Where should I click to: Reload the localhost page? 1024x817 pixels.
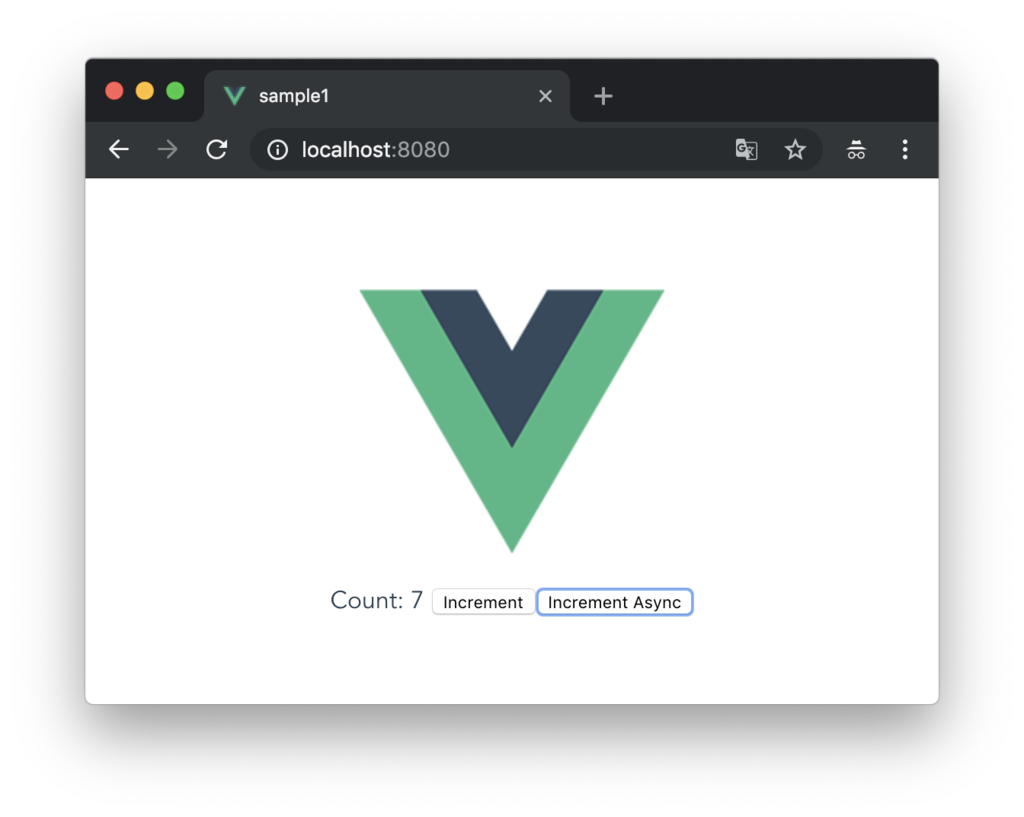[x=217, y=150]
